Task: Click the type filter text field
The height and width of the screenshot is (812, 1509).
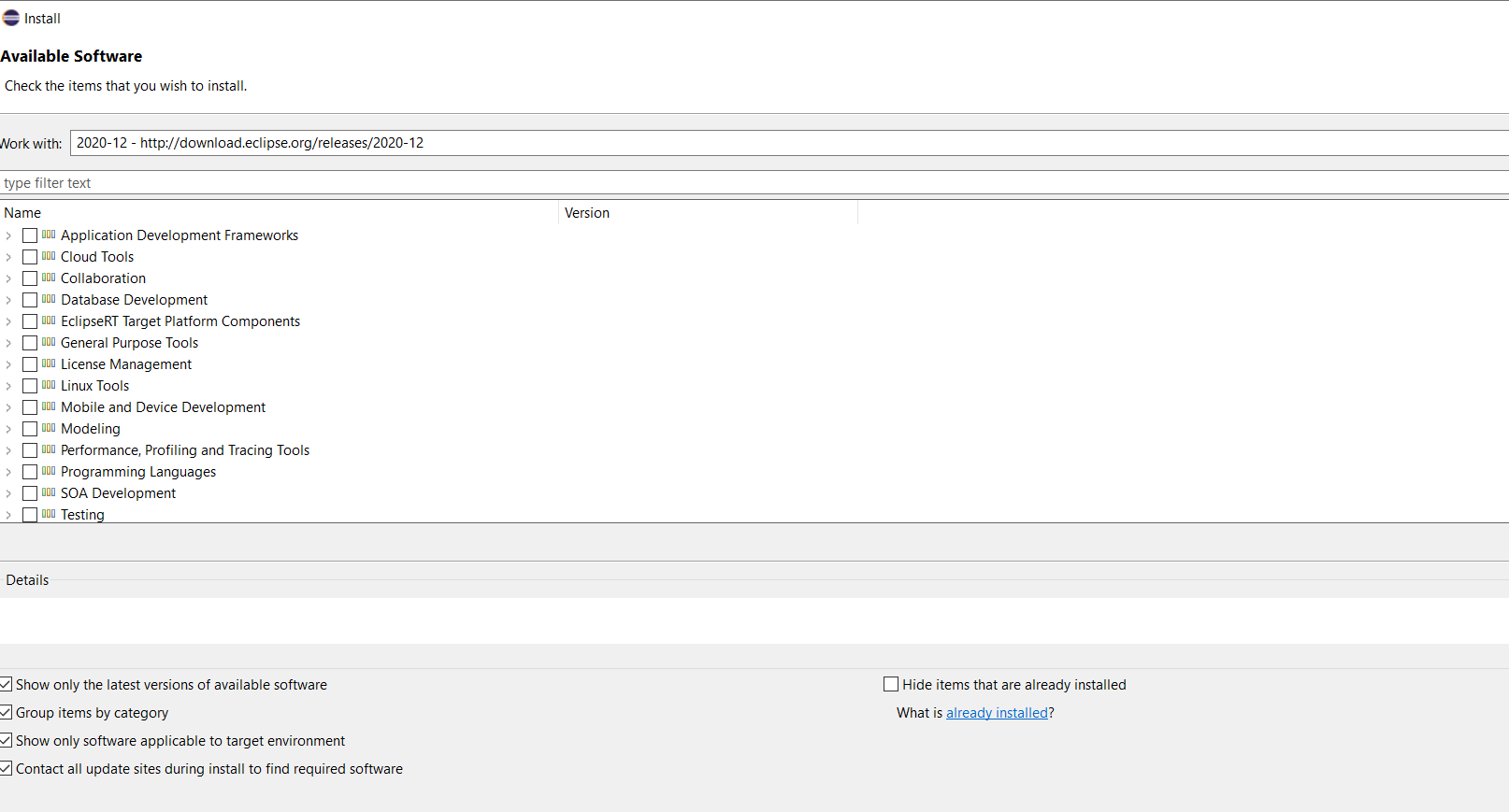Action: point(754,183)
